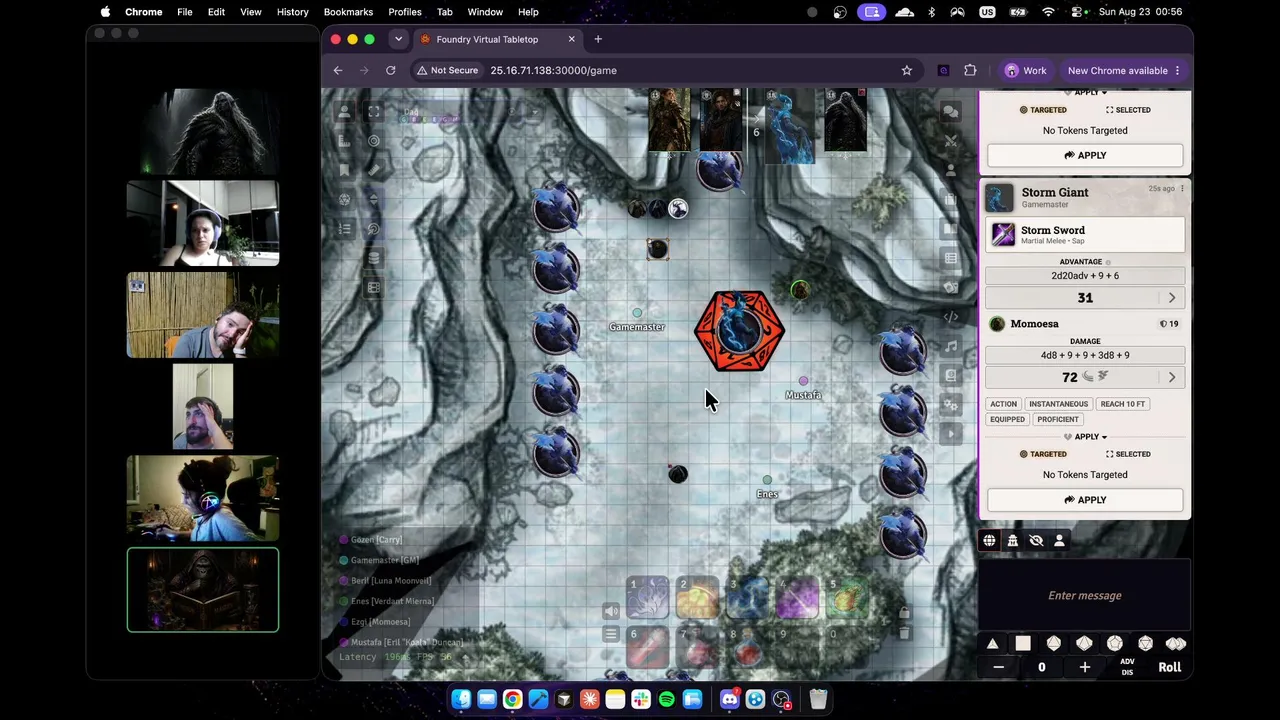Activate hotbar macro slot 1

pyautogui.click(x=647, y=599)
